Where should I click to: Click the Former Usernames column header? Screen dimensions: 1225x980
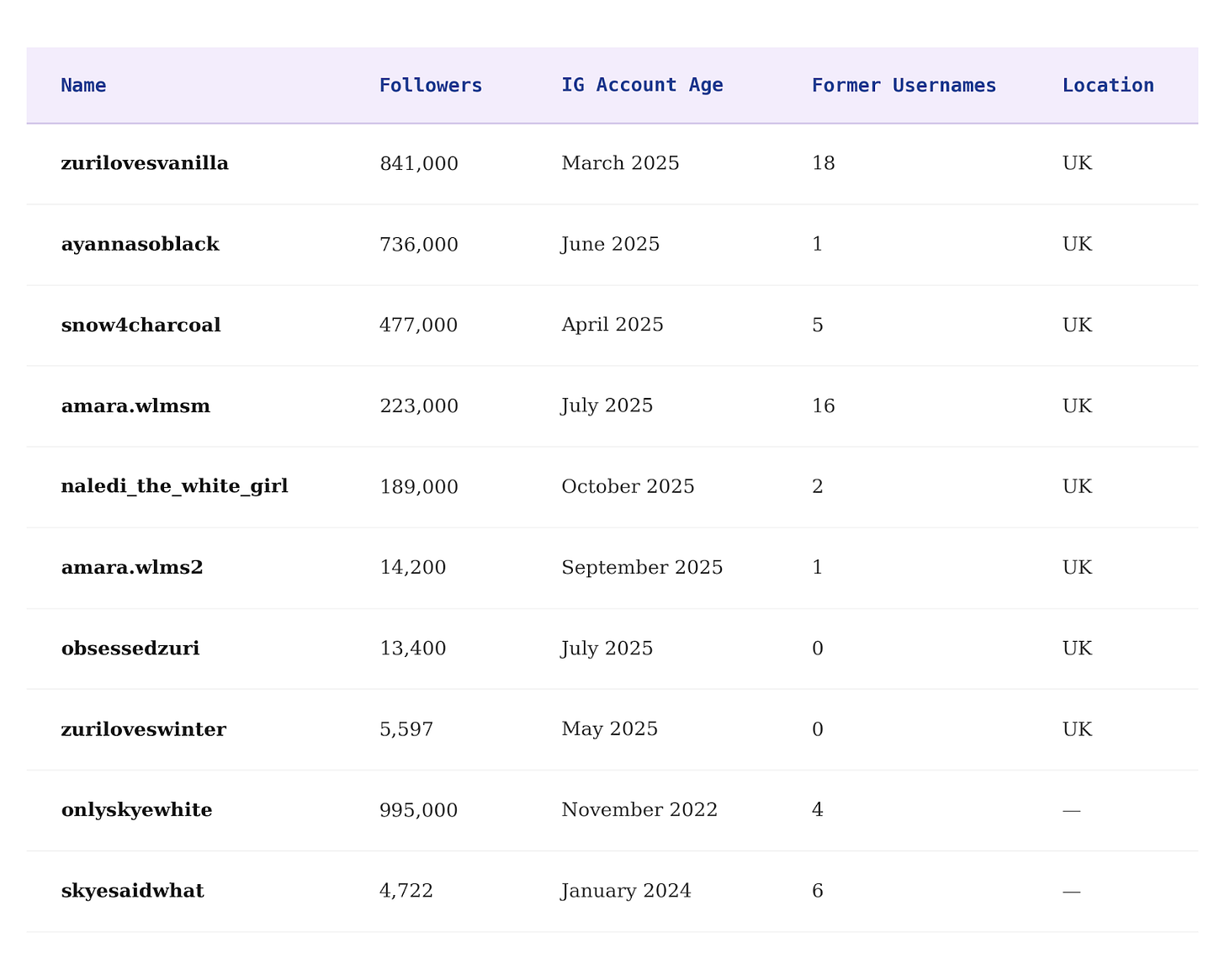click(903, 85)
